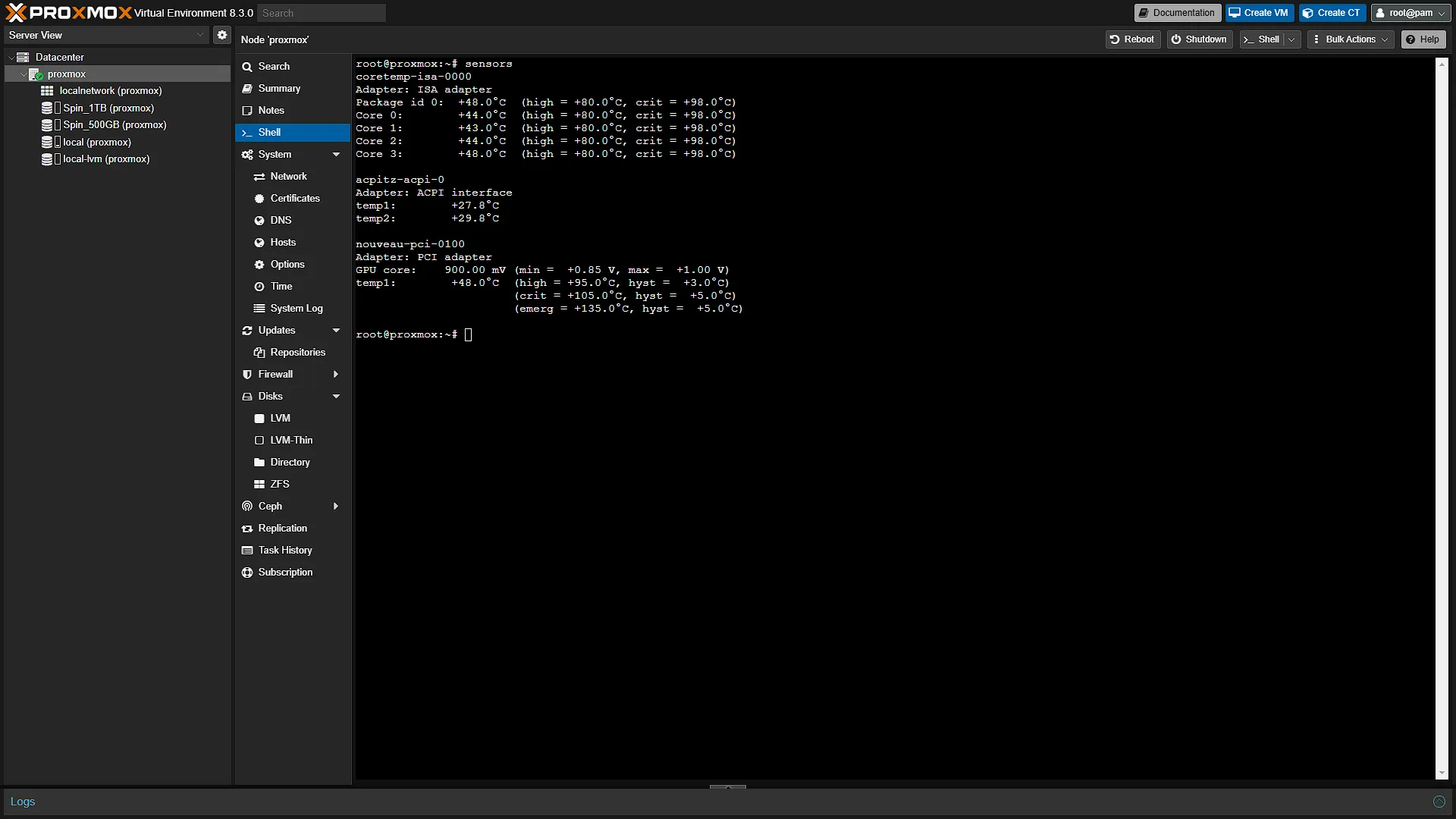Click the top Search input field
1456x819 pixels.
pos(322,13)
